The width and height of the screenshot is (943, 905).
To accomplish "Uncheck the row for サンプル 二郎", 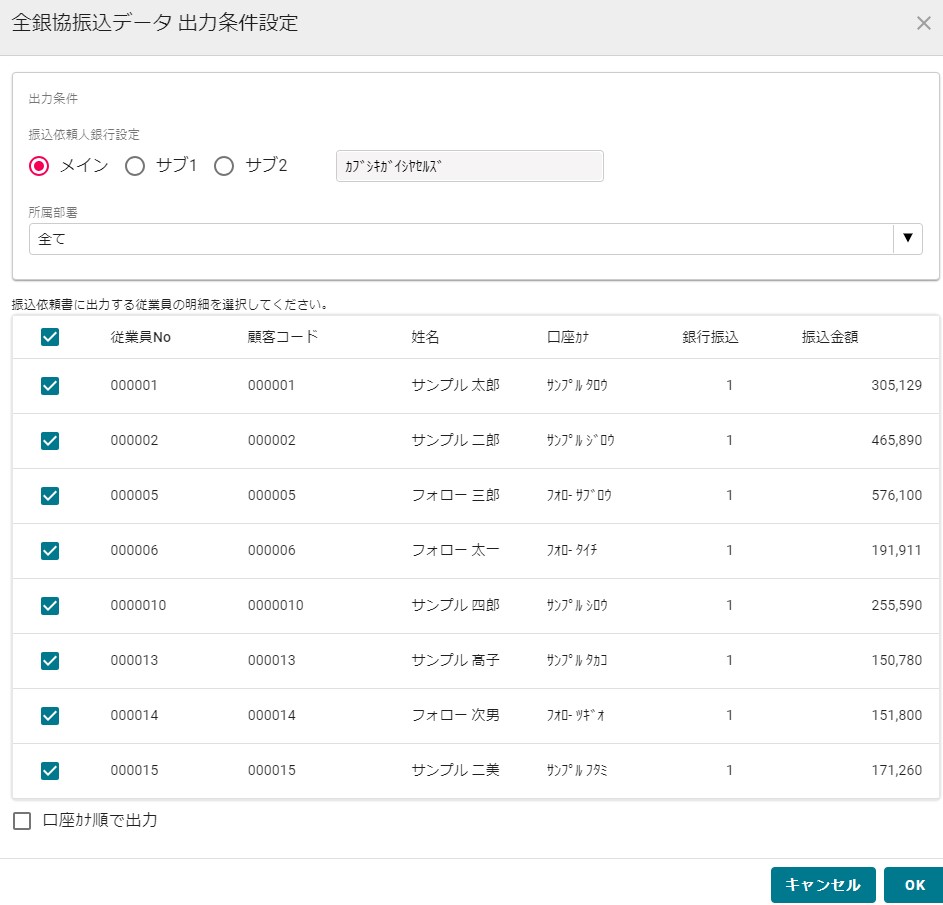I will pos(50,440).
